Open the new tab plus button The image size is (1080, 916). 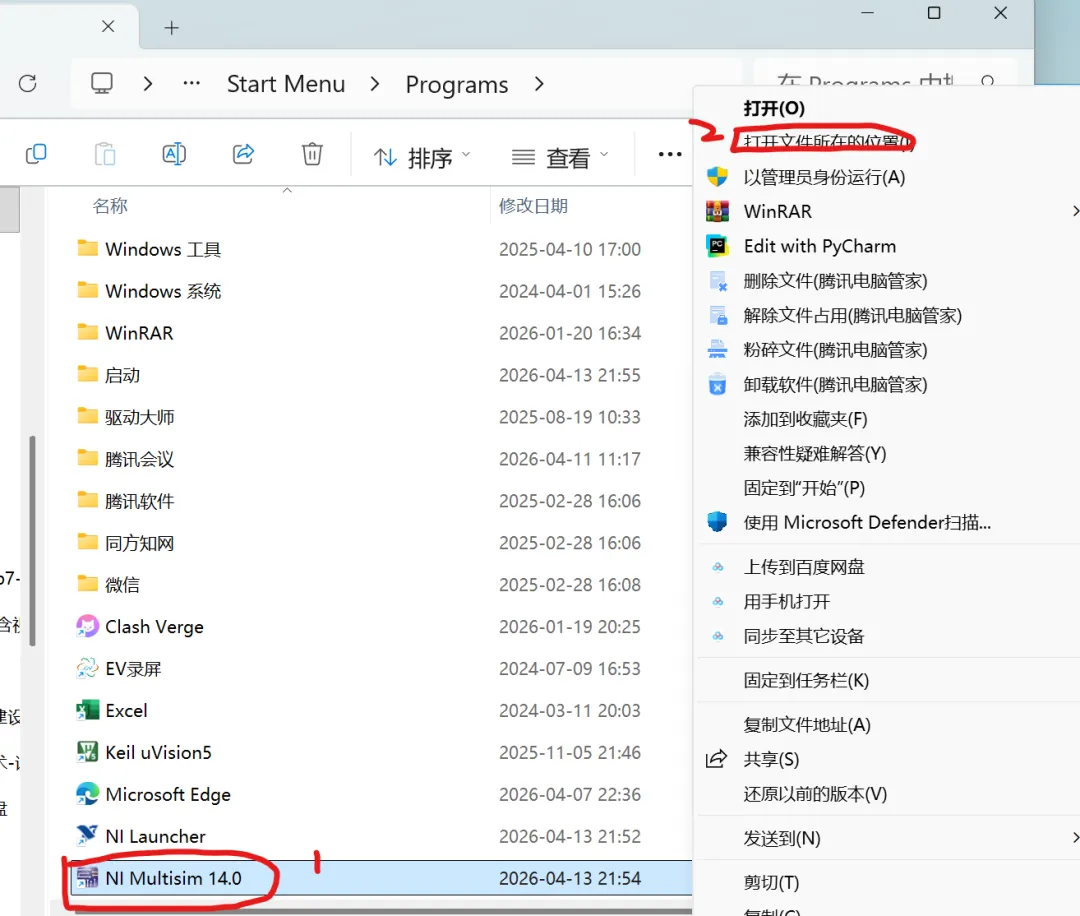click(172, 28)
